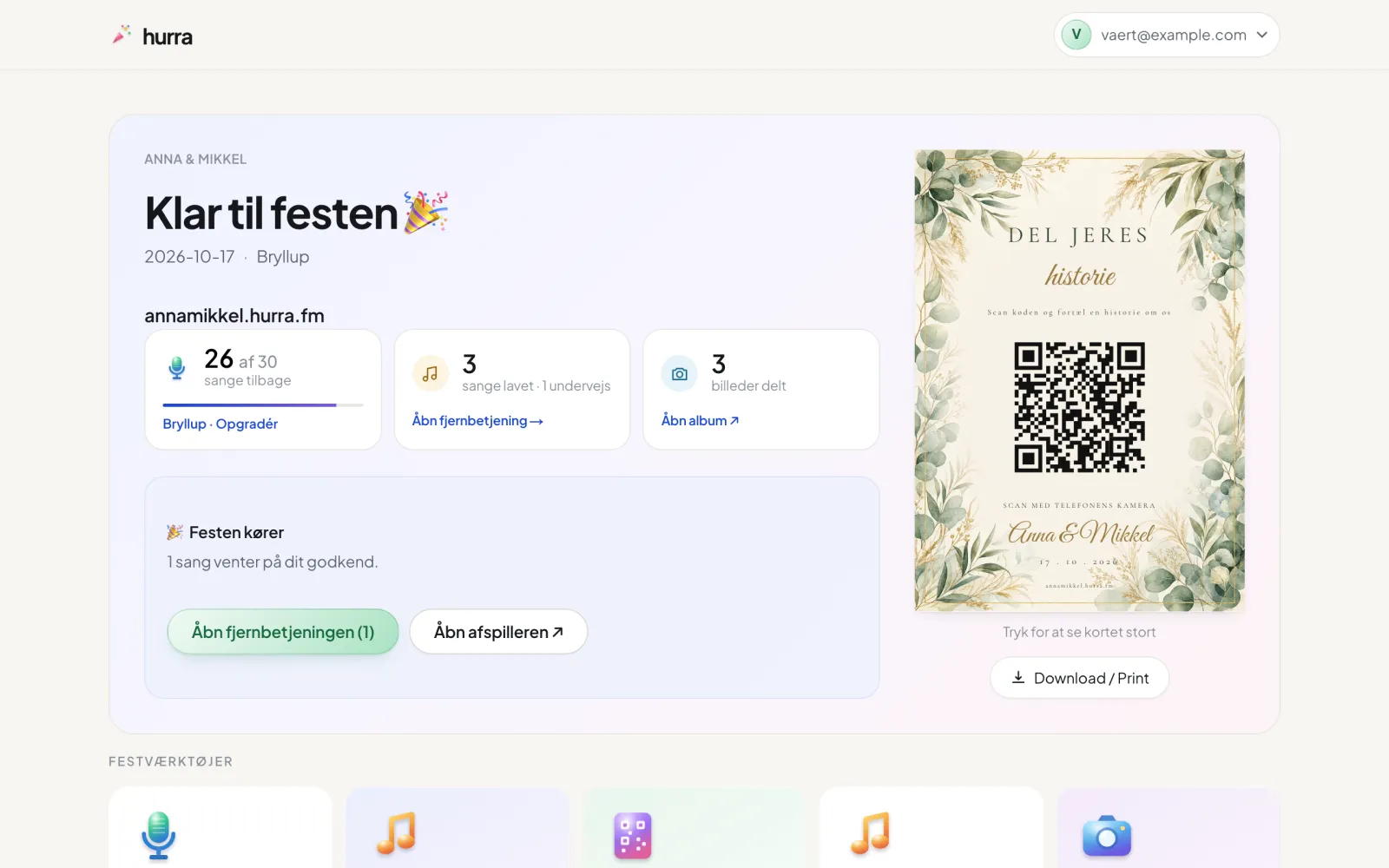This screenshot has height=868, width=1389.
Task: Click the songs remaining progress bar
Action: click(x=263, y=405)
